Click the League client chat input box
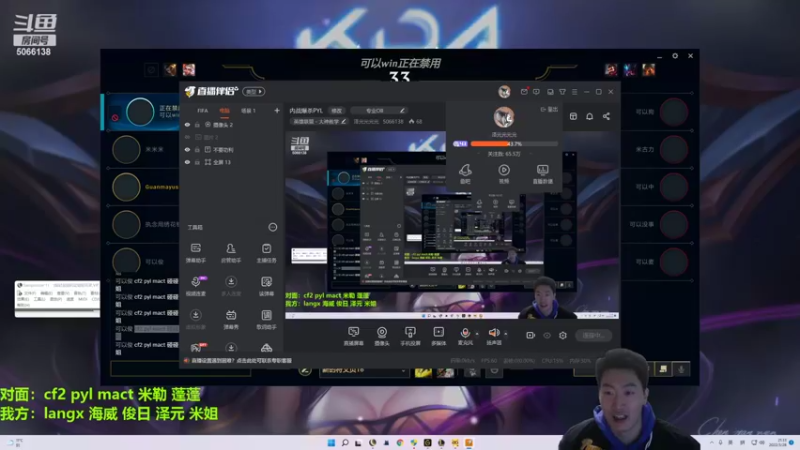 click(180, 369)
